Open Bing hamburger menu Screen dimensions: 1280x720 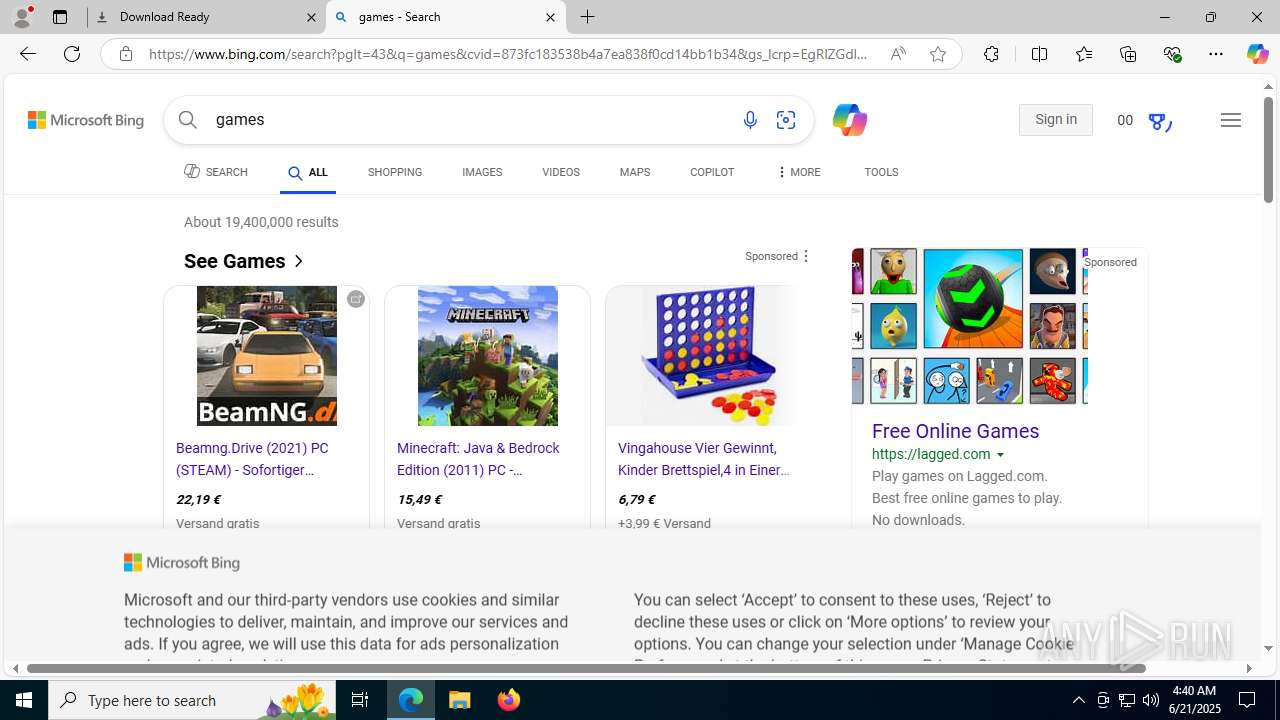click(x=1231, y=120)
